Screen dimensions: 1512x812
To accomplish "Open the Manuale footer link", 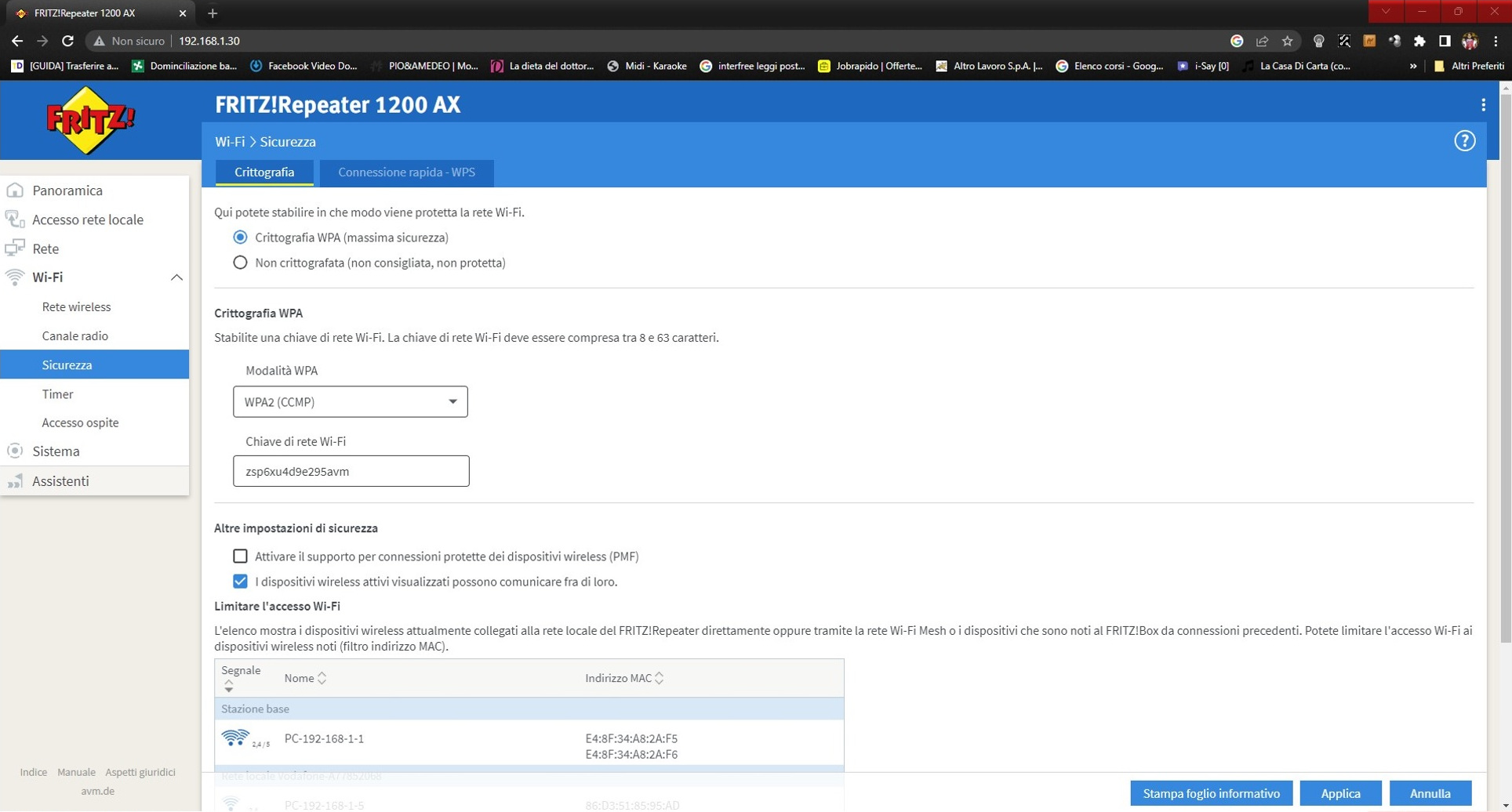I will pyautogui.click(x=76, y=772).
